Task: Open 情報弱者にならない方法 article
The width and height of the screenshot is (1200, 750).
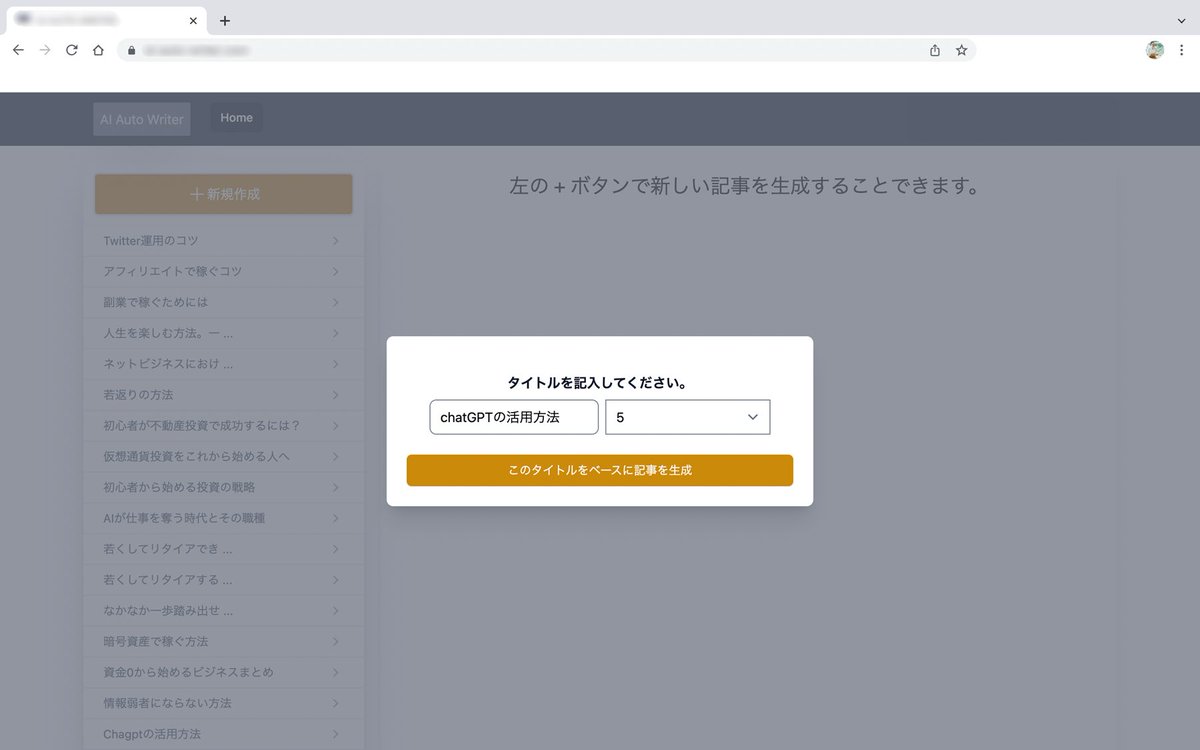Action: pos(167,703)
